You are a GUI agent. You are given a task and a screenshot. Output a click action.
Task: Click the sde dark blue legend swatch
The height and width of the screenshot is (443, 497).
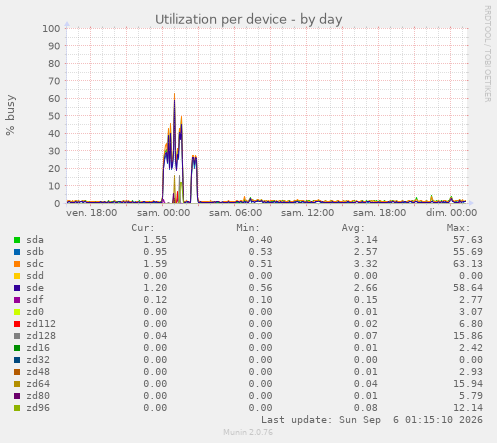pyautogui.click(x=17, y=288)
